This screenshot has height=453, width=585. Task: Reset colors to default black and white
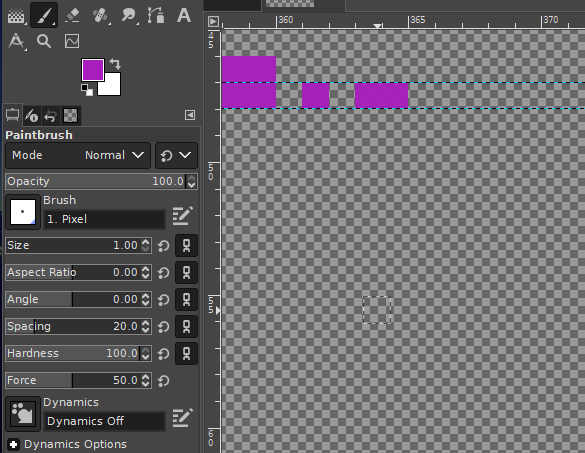coord(87,90)
